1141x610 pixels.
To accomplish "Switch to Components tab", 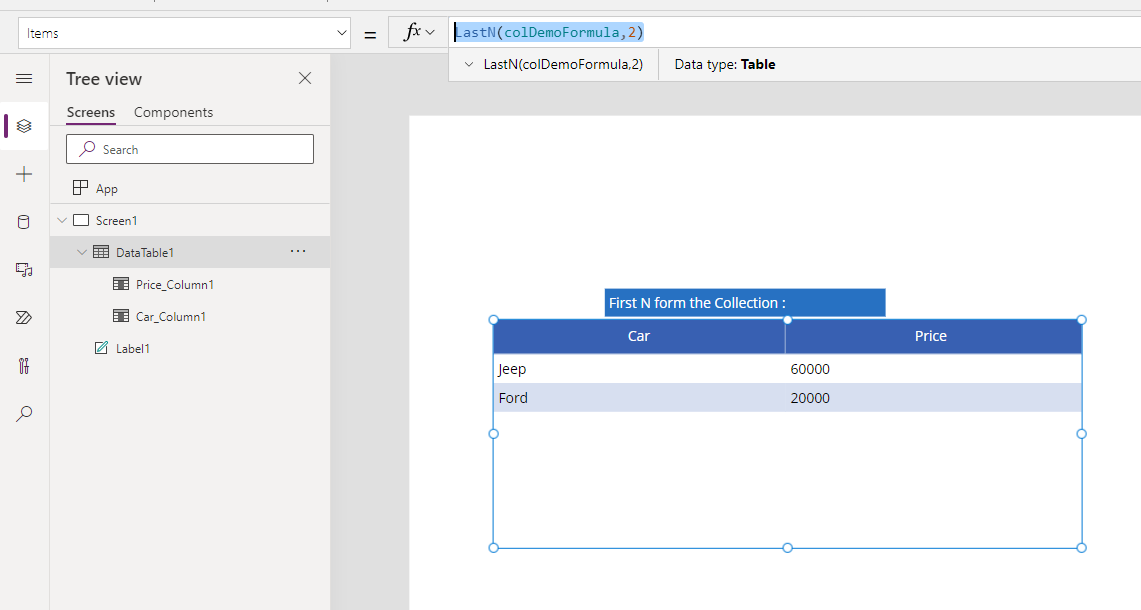I will point(173,112).
